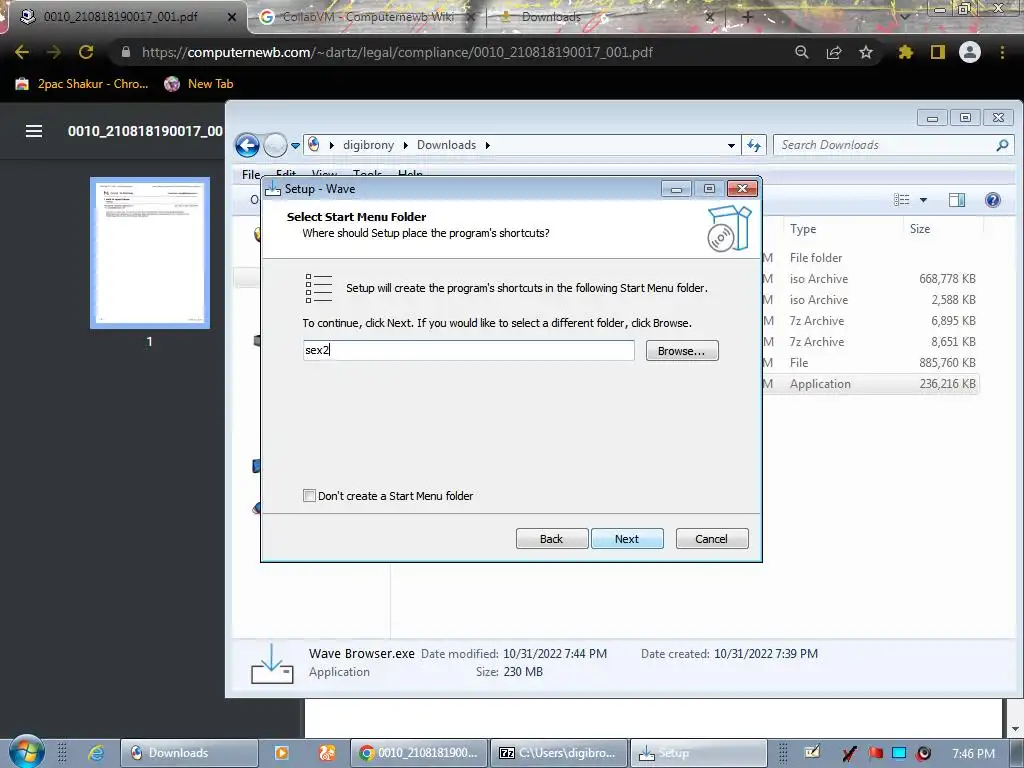Open New Tab bookmark
1024x768 pixels.
click(x=199, y=84)
